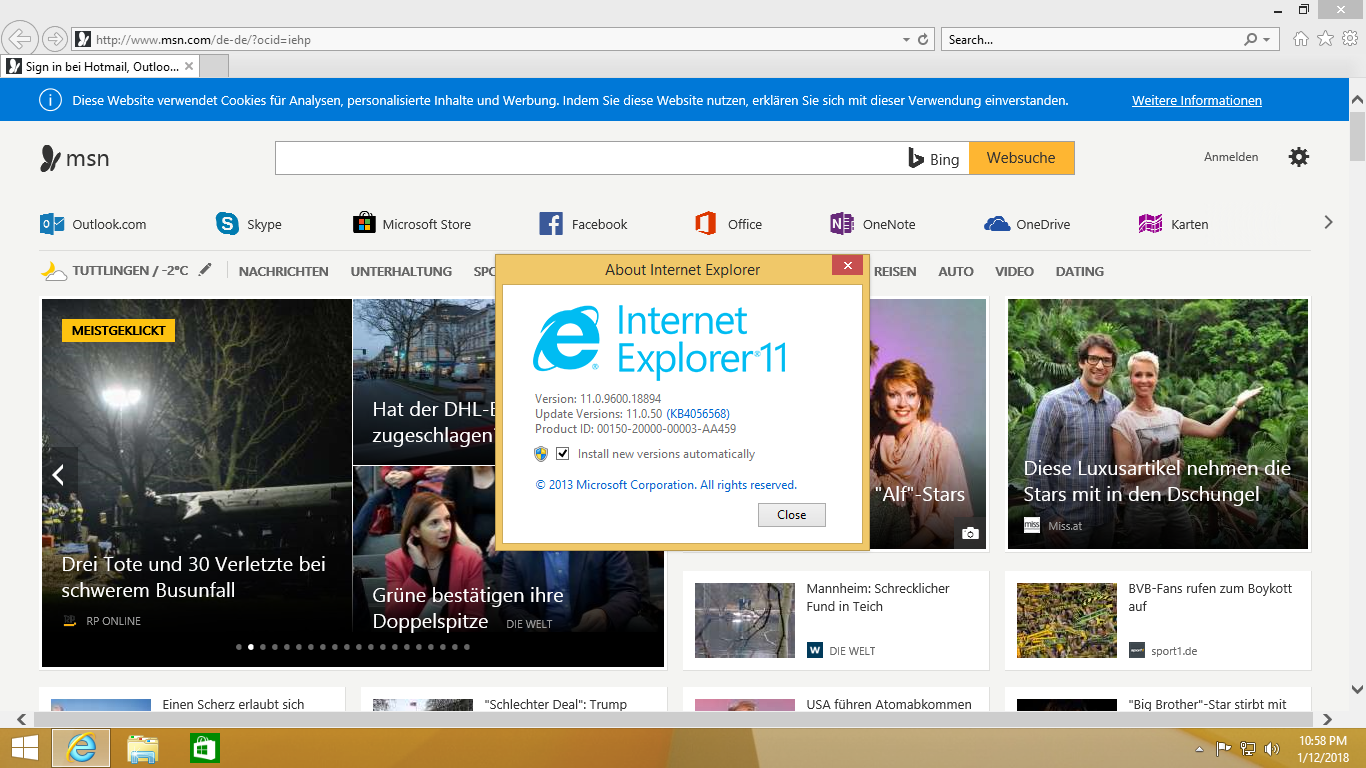Screen dimensions: 1366x768
Task: Open Tuttlingen weather forecast
Action: coord(130,271)
